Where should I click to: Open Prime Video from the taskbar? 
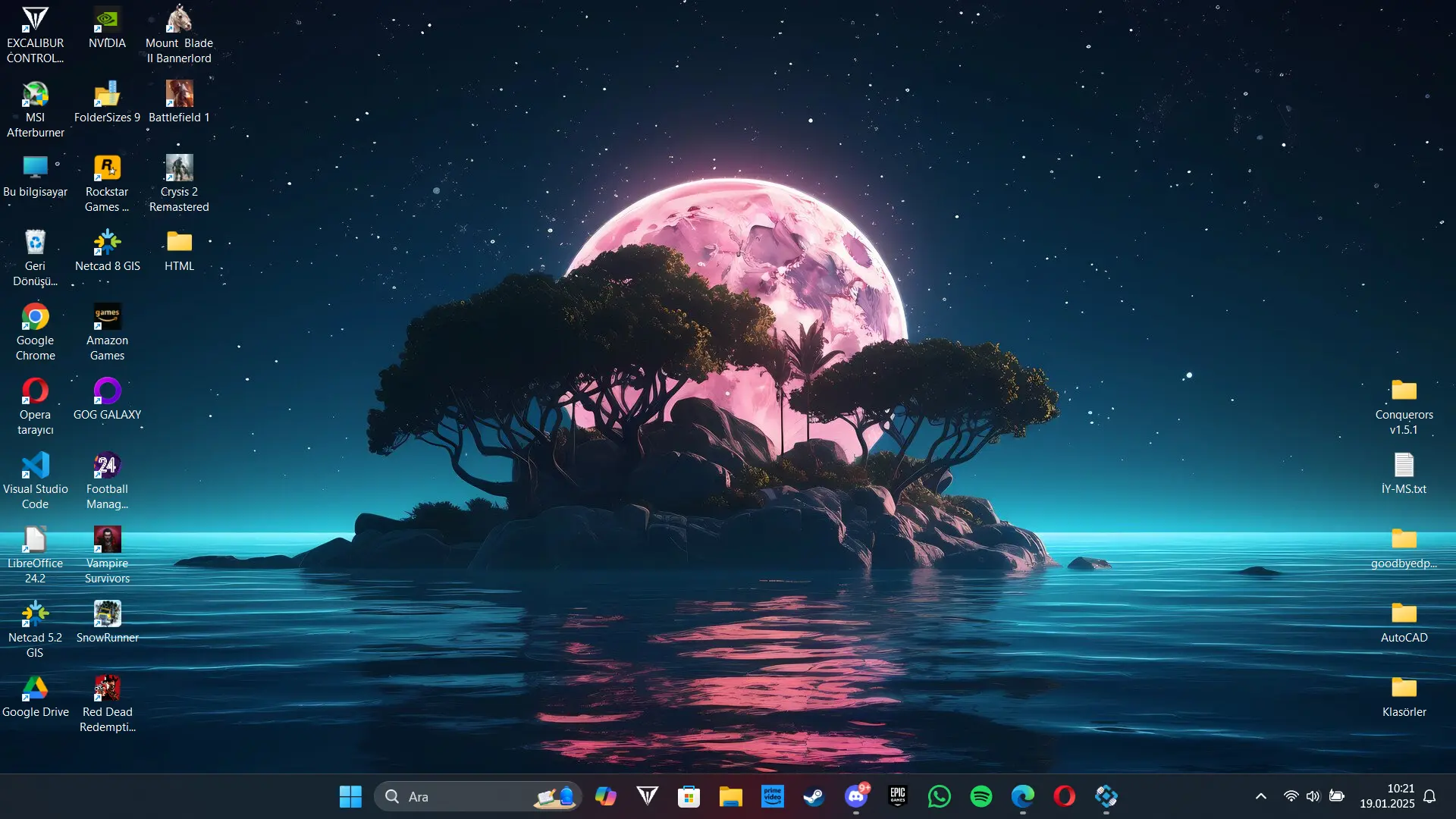click(773, 796)
